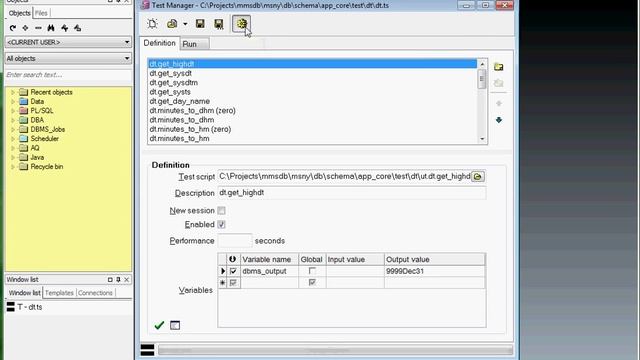Click the test list scrollbar up arrow
Screen dimensions: 640x360
point(482,64)
